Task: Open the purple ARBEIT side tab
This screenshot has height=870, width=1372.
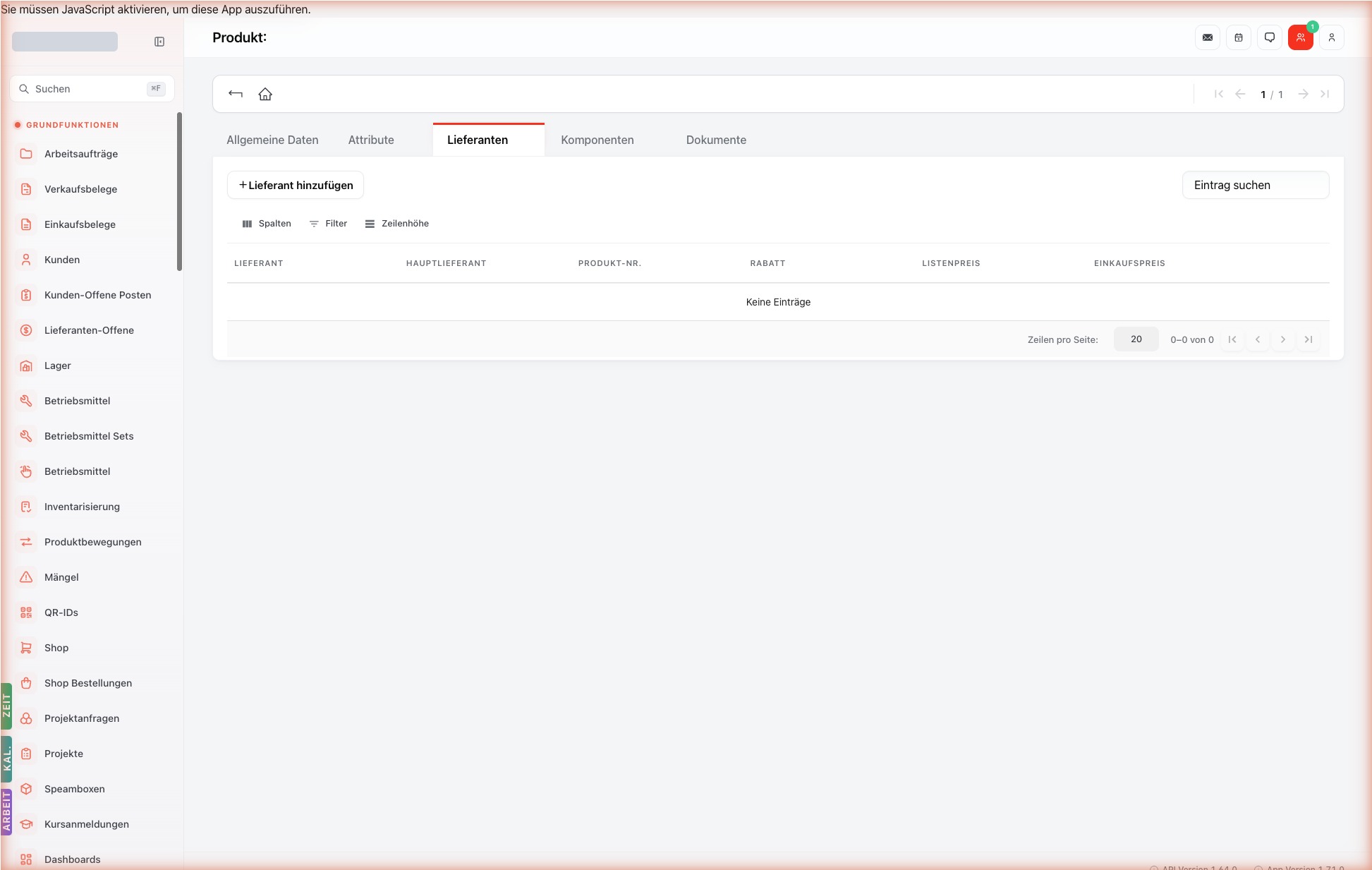Action: click(x=6, y=812)
